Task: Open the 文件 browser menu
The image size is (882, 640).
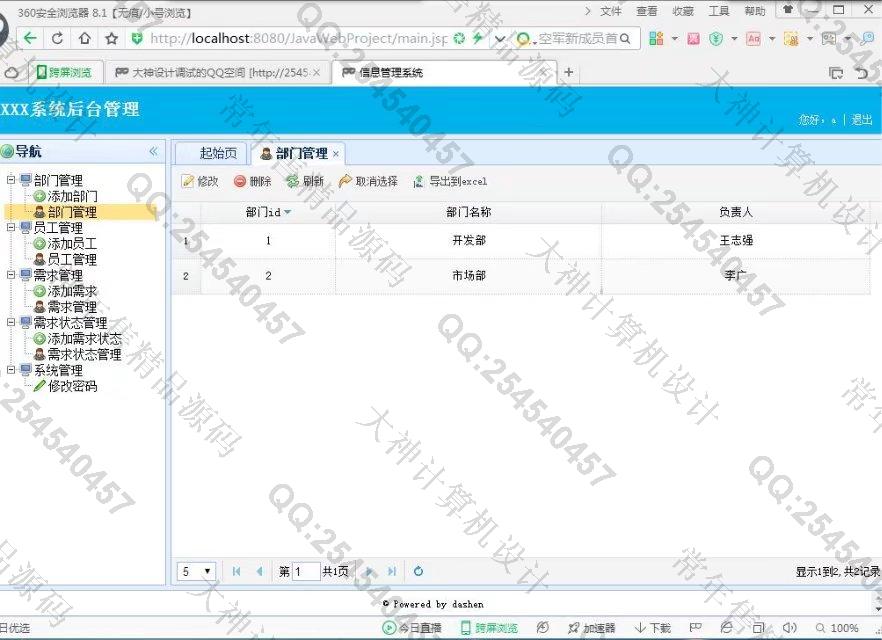Action: [611, 11]
